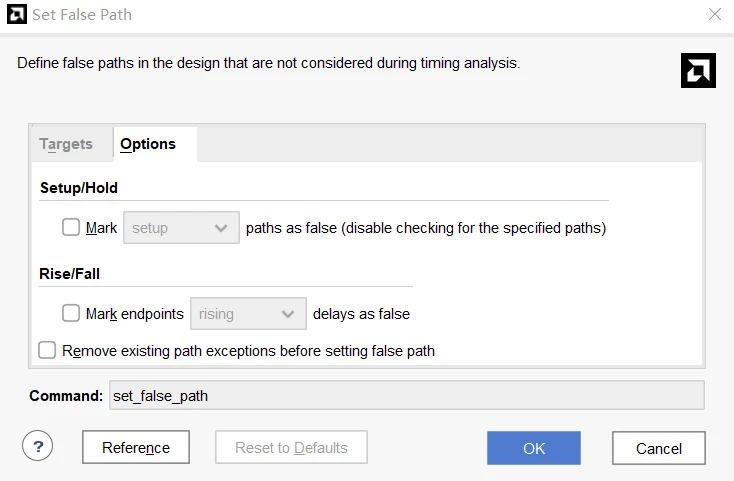734x481 pixels.
Task: Check Remove existing path exceptions option
Action: [x=47, y=350]
